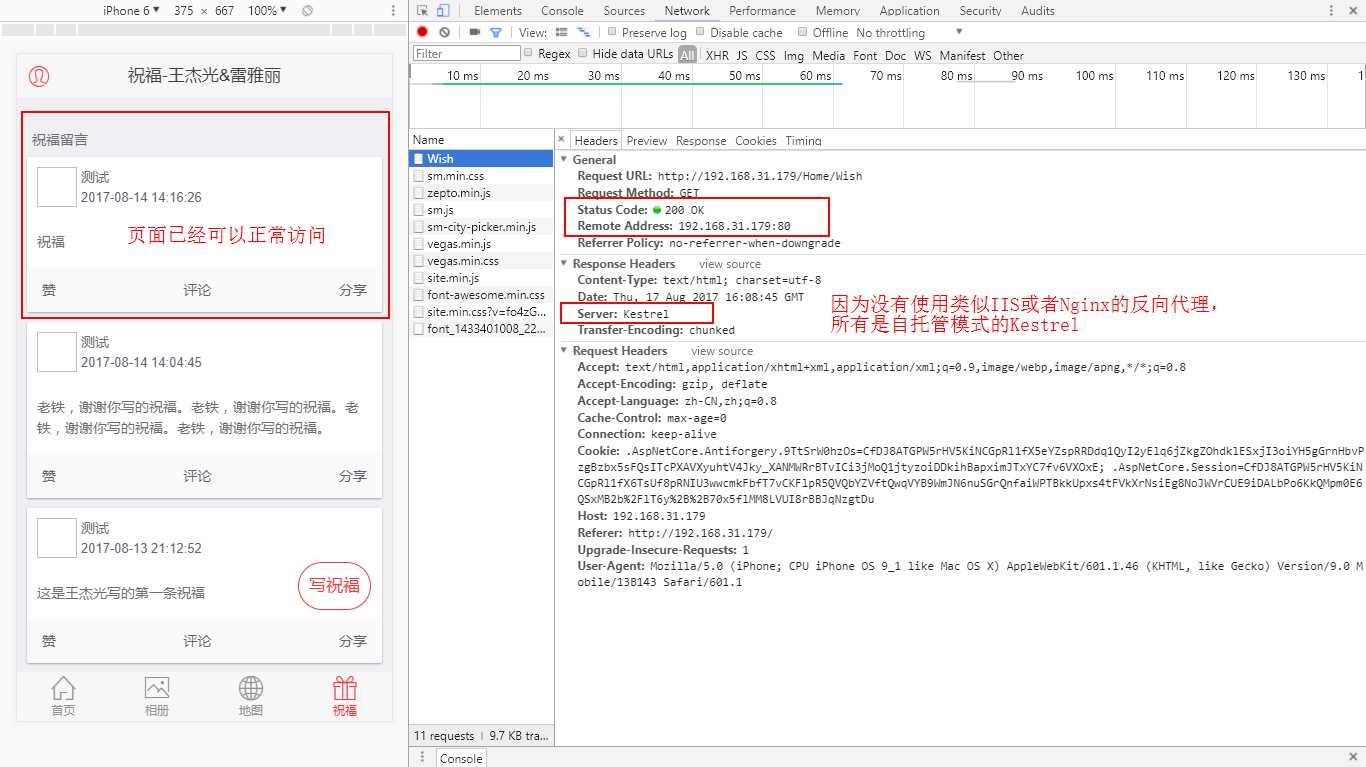Collapse the General section
Screen dimensions: 1366x767
pyautogui.click(x=564, y=160)
